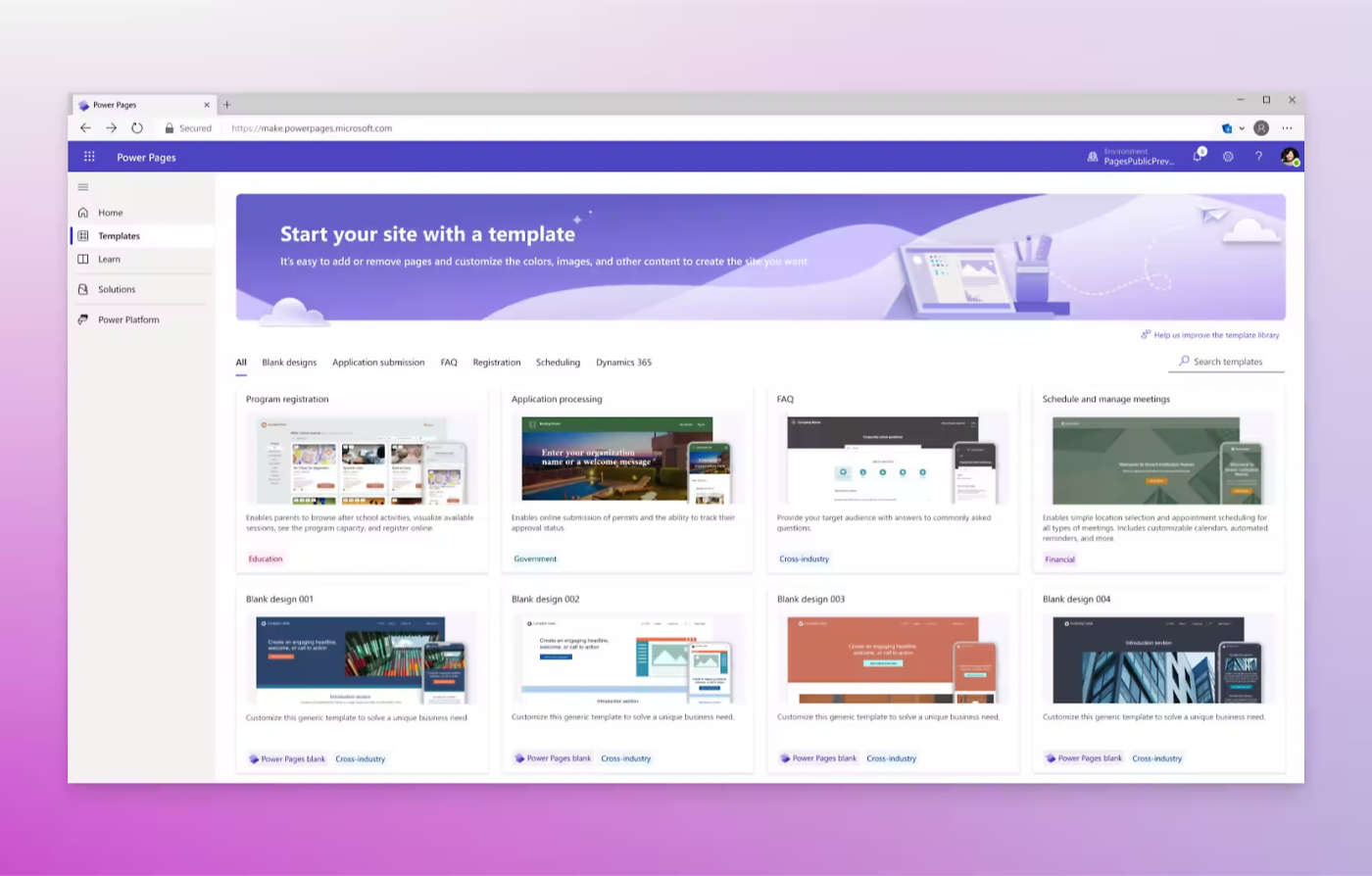The image size is (1372, 876).
Task: Click Power Pages blank tag on Blank design 001
Action: pos(287,759)
